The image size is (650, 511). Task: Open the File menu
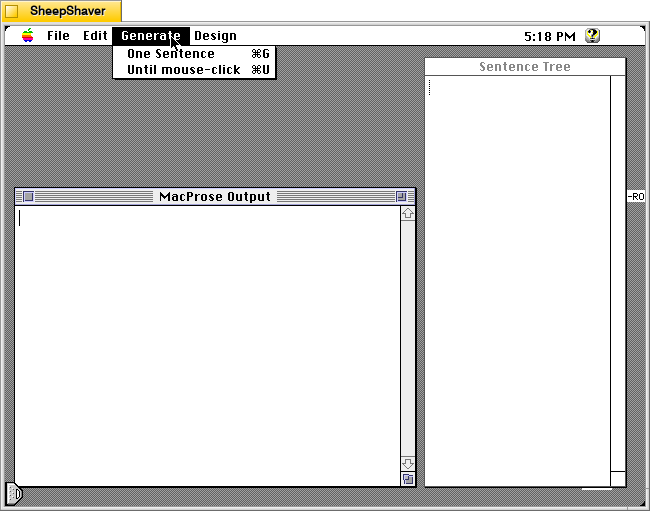(x=58, y=36)
